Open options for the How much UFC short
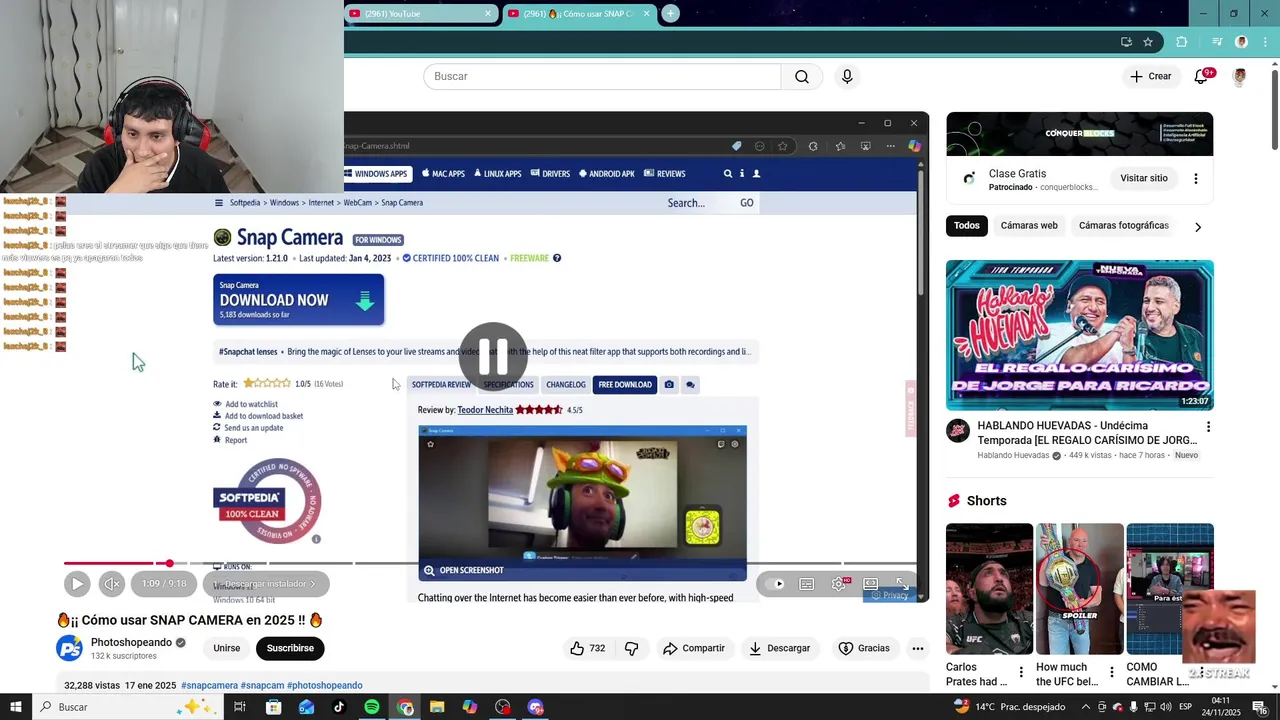1280x720 pixels. [x=1111, y=672]
